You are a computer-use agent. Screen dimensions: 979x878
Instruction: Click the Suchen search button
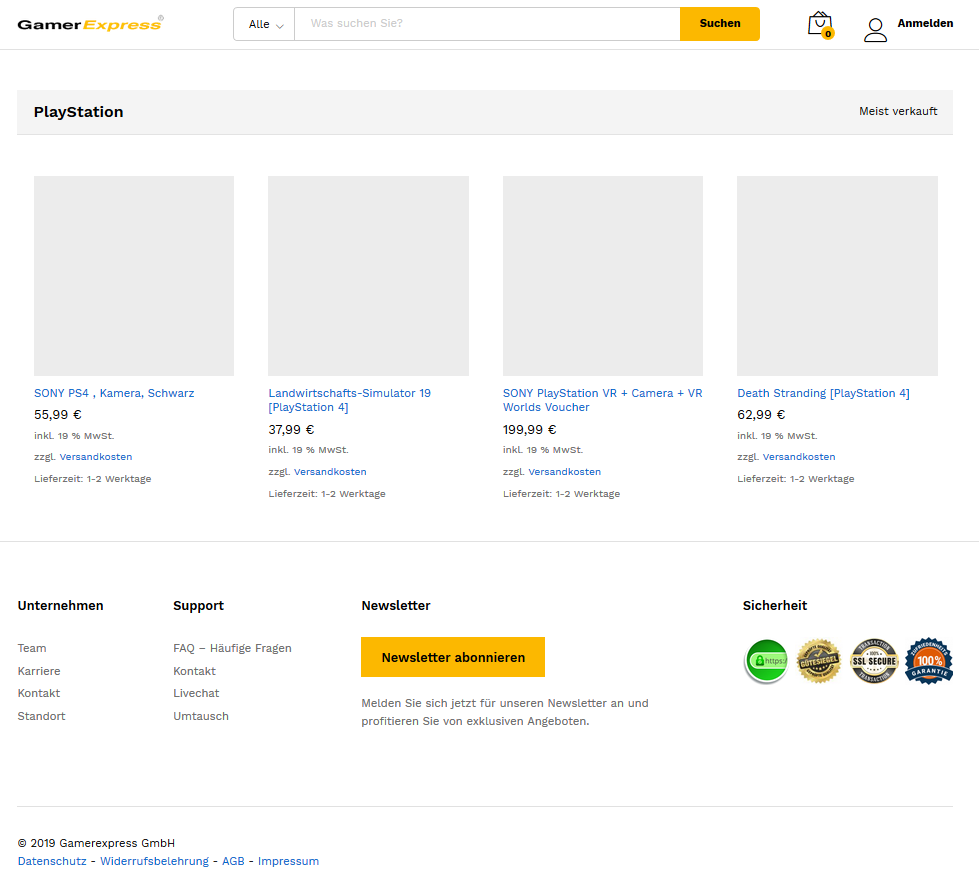720,24
